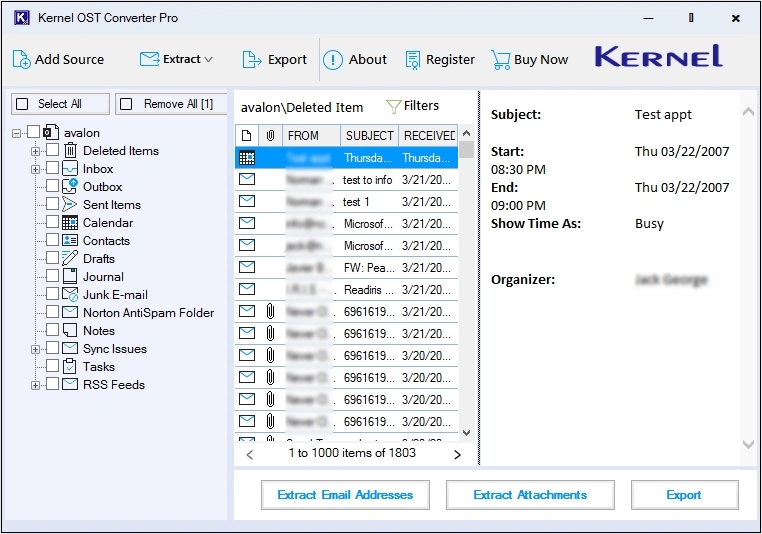Image resolution: width=762 pixels, height=534 pixels.
Task: Click the Filters funnel icon
Action: [393, 106]
